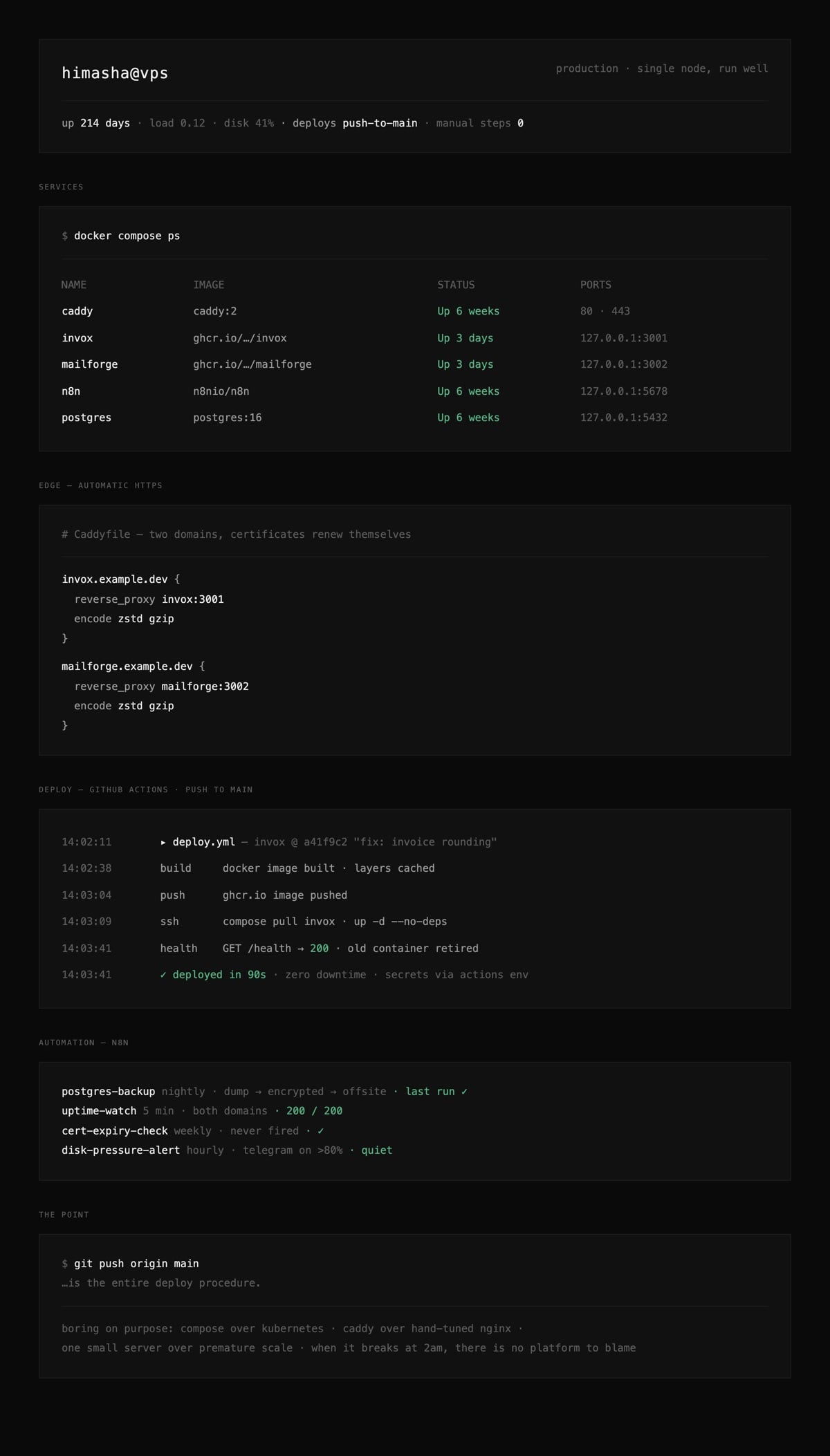Image resolution: width=830 pixels, height=1456 pixels.
Task: Select the postgres-backup workflow name
Action: pos(109,1092)
